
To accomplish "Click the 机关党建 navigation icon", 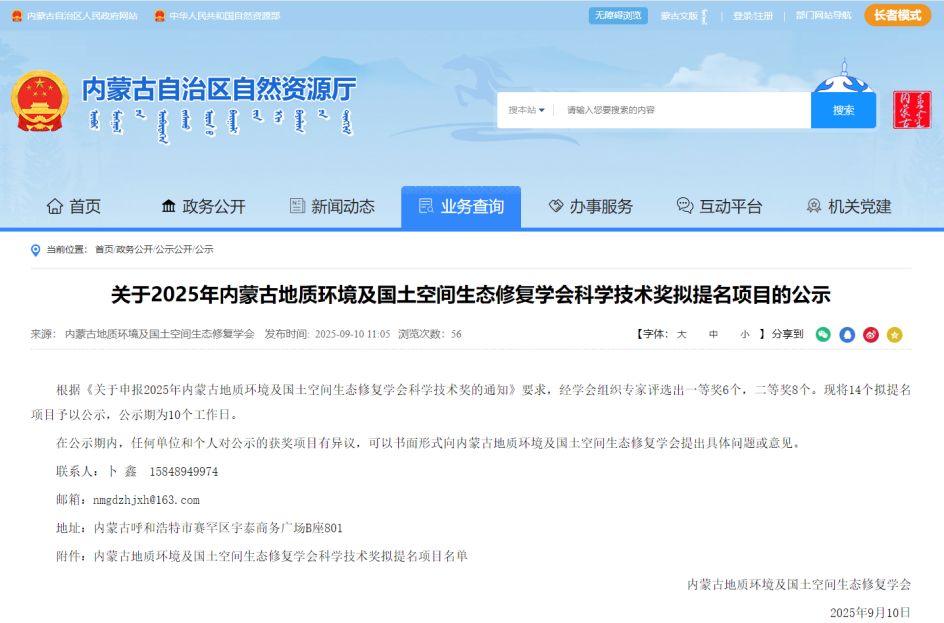I will click(x=814, y=206).
